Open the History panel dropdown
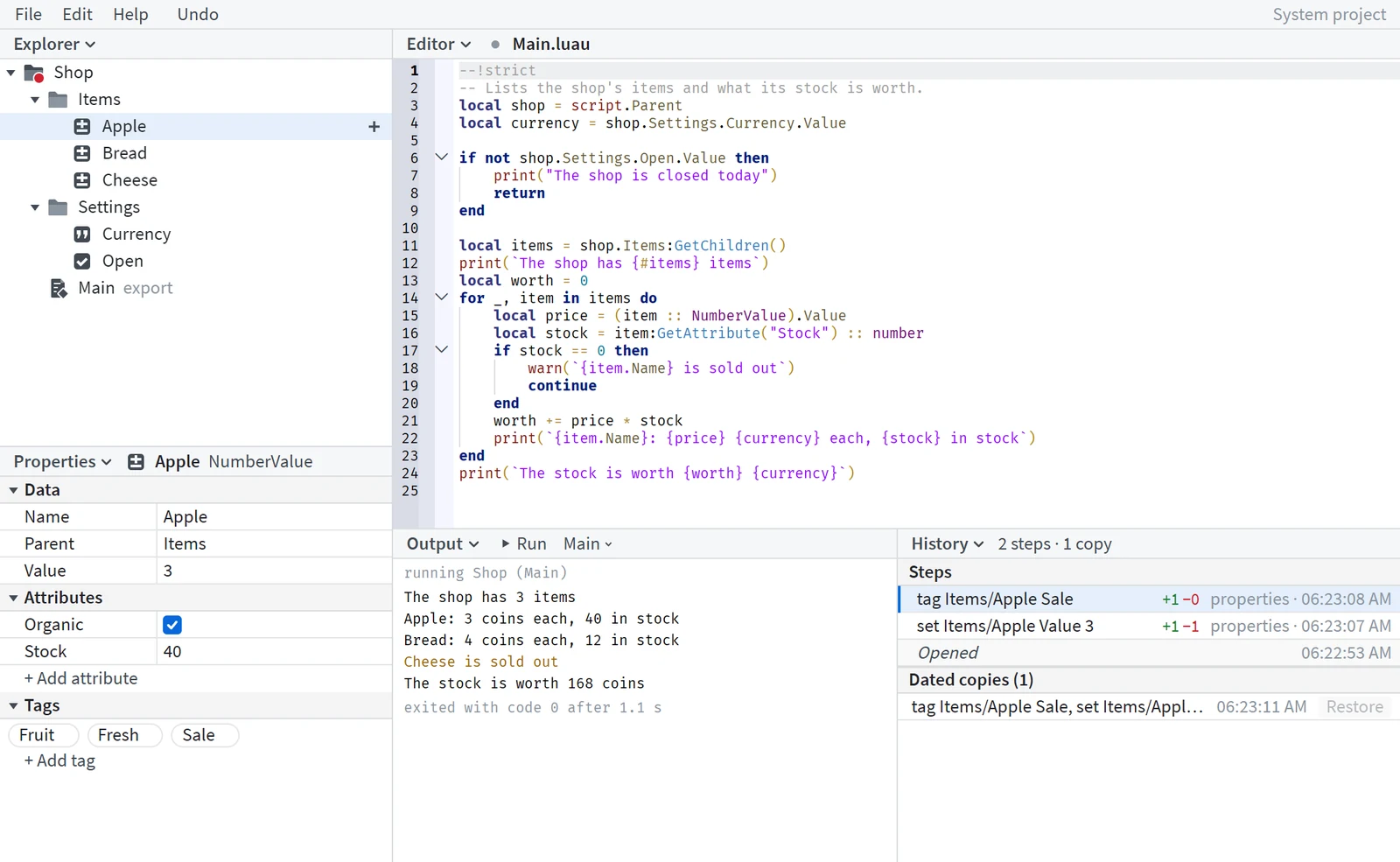Viewport: 1400px width, 862px height. [948, 544]
